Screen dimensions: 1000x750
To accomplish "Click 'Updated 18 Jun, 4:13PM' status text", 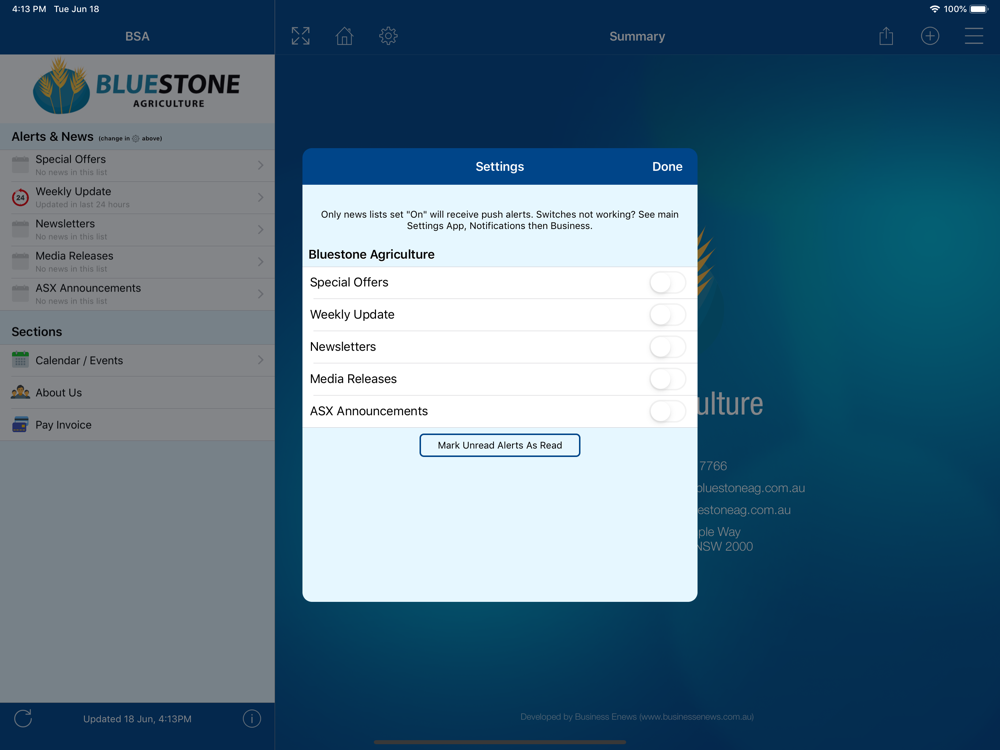I will [x=137, y=719].
